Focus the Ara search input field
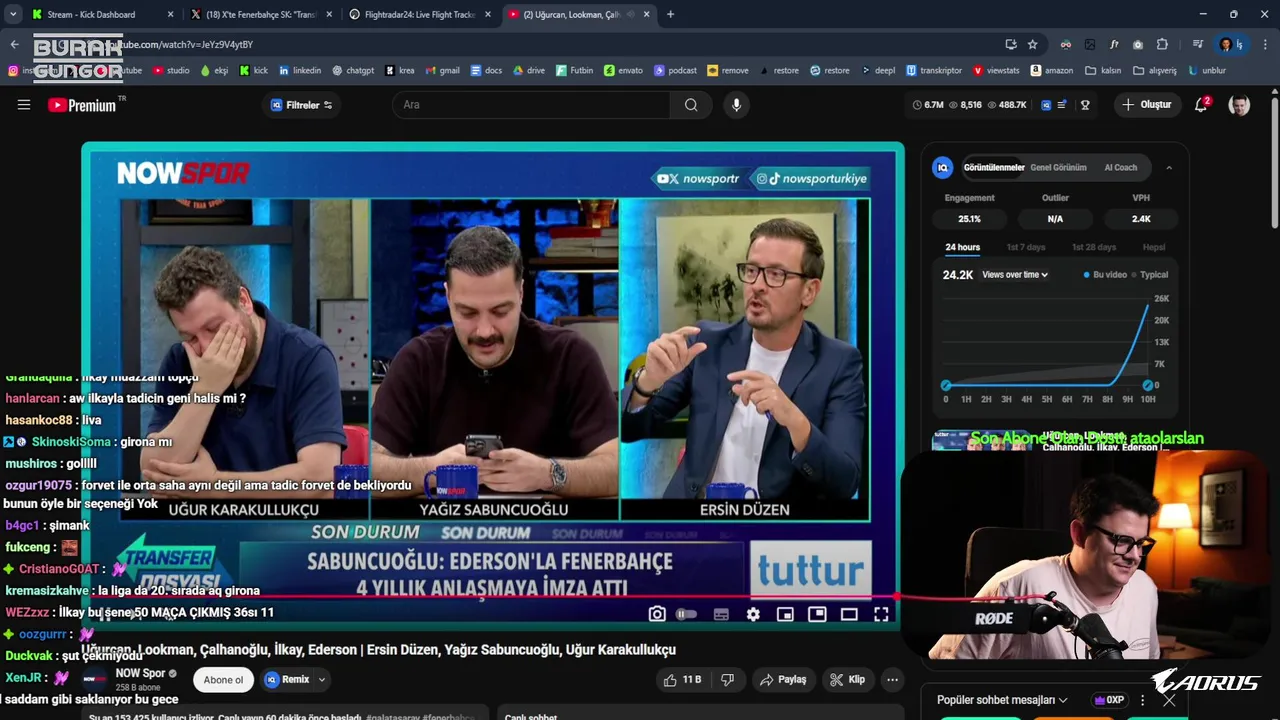This screenshot has width=1280, height=720. pyautogui.click(x=533, y=105)
